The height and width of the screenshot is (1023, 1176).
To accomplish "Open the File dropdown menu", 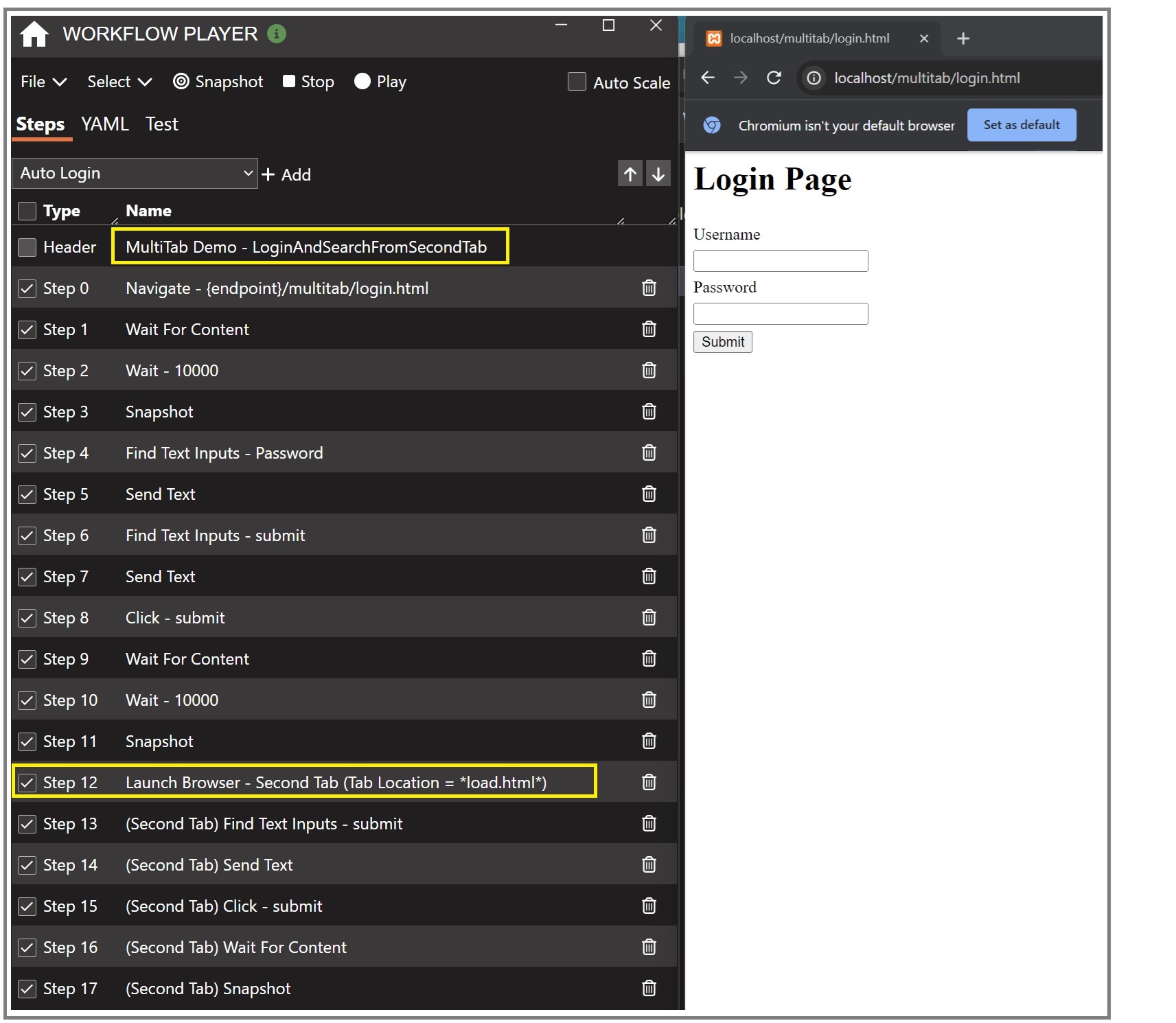I will pos(43,82).
